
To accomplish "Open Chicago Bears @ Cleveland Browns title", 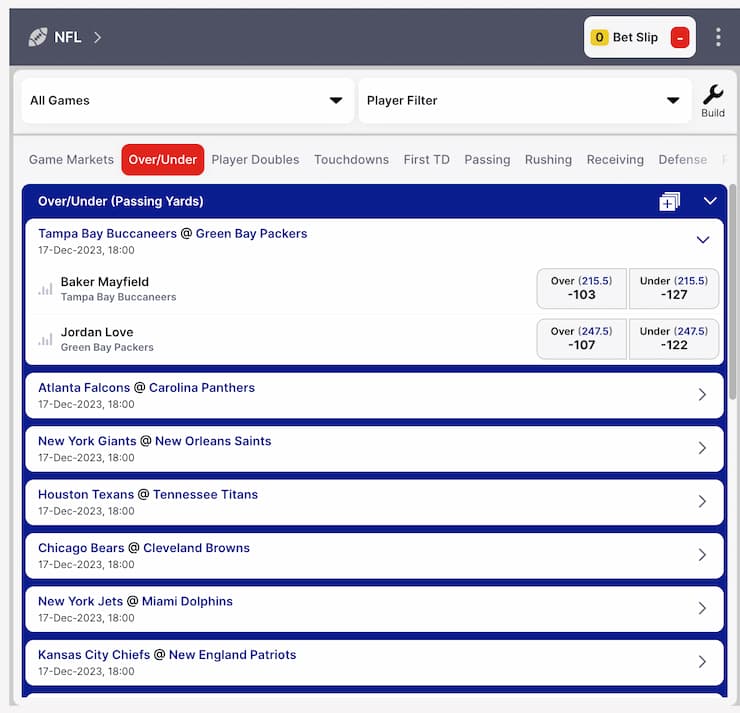I will click(x=143, y=548).
